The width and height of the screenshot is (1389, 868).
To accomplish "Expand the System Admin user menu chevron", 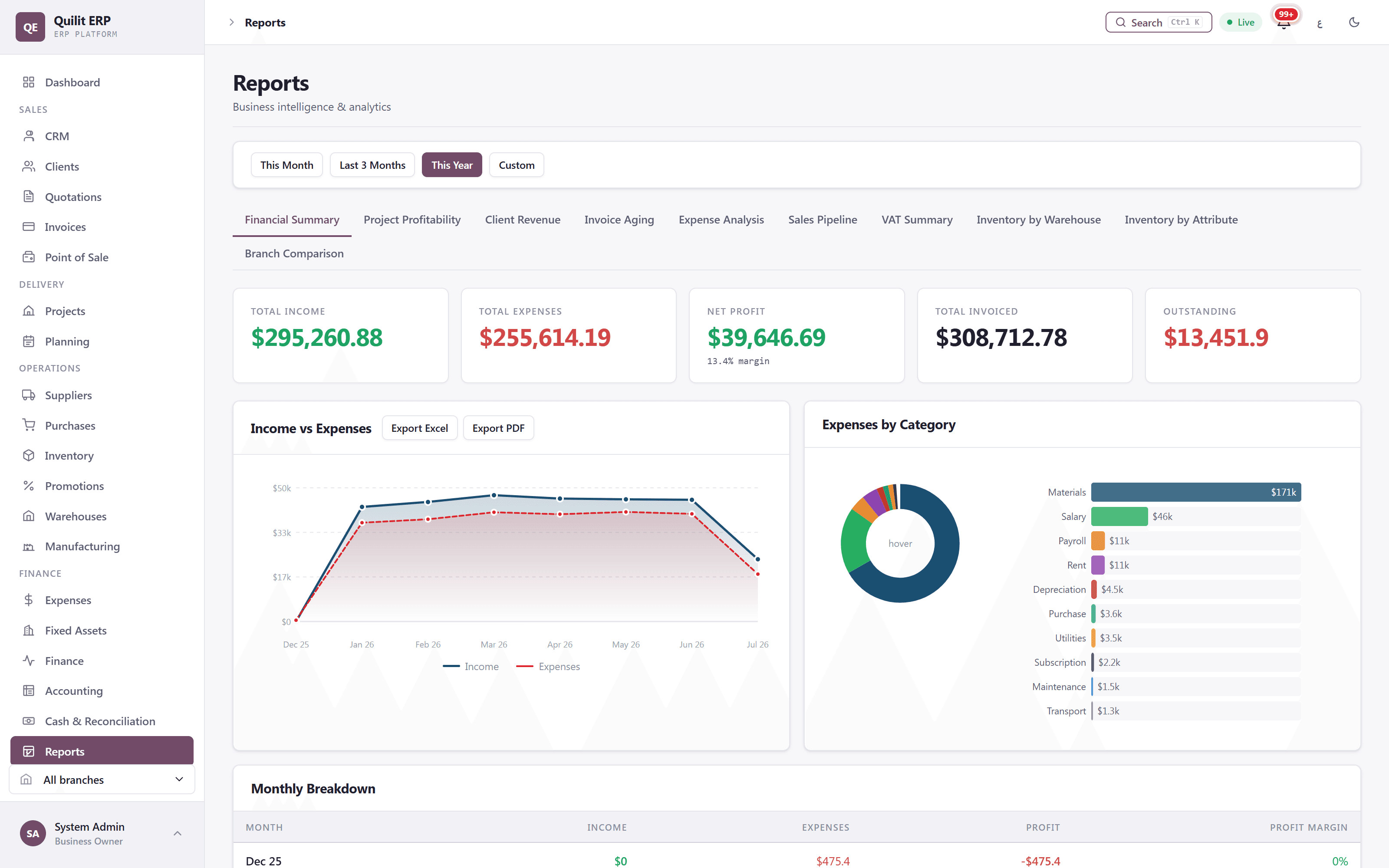I will click(x=178, y=834).
